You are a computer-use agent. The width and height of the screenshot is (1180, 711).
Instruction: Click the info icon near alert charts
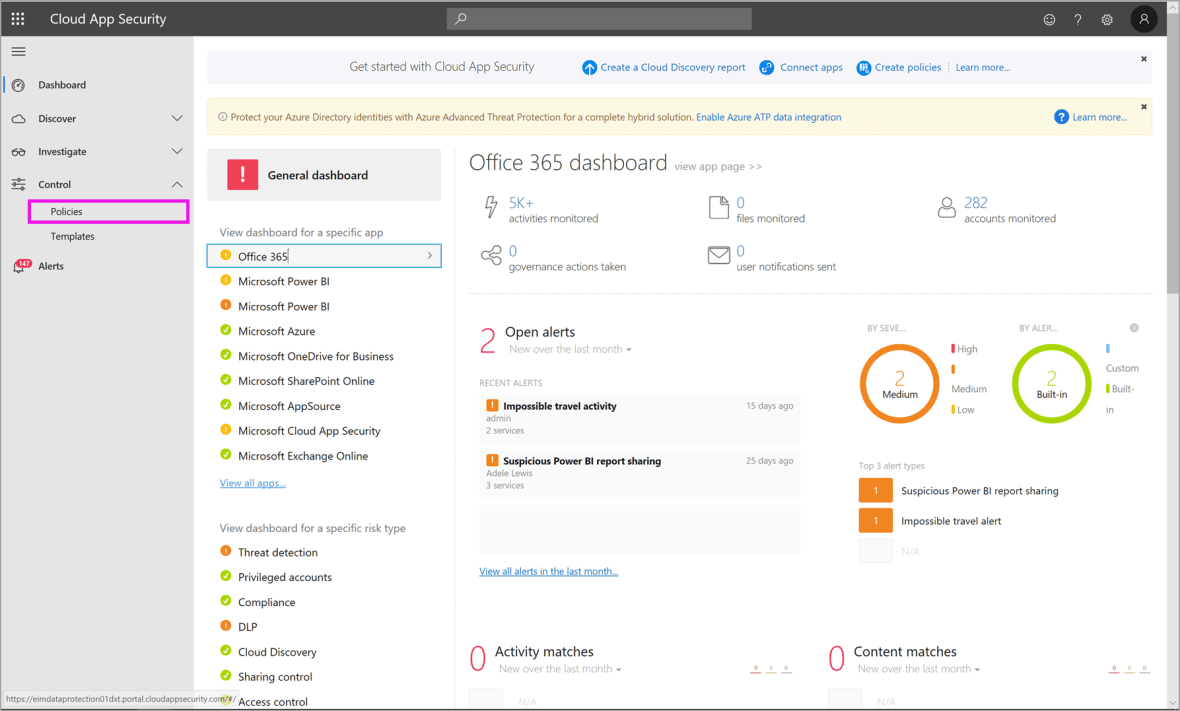1134,327
